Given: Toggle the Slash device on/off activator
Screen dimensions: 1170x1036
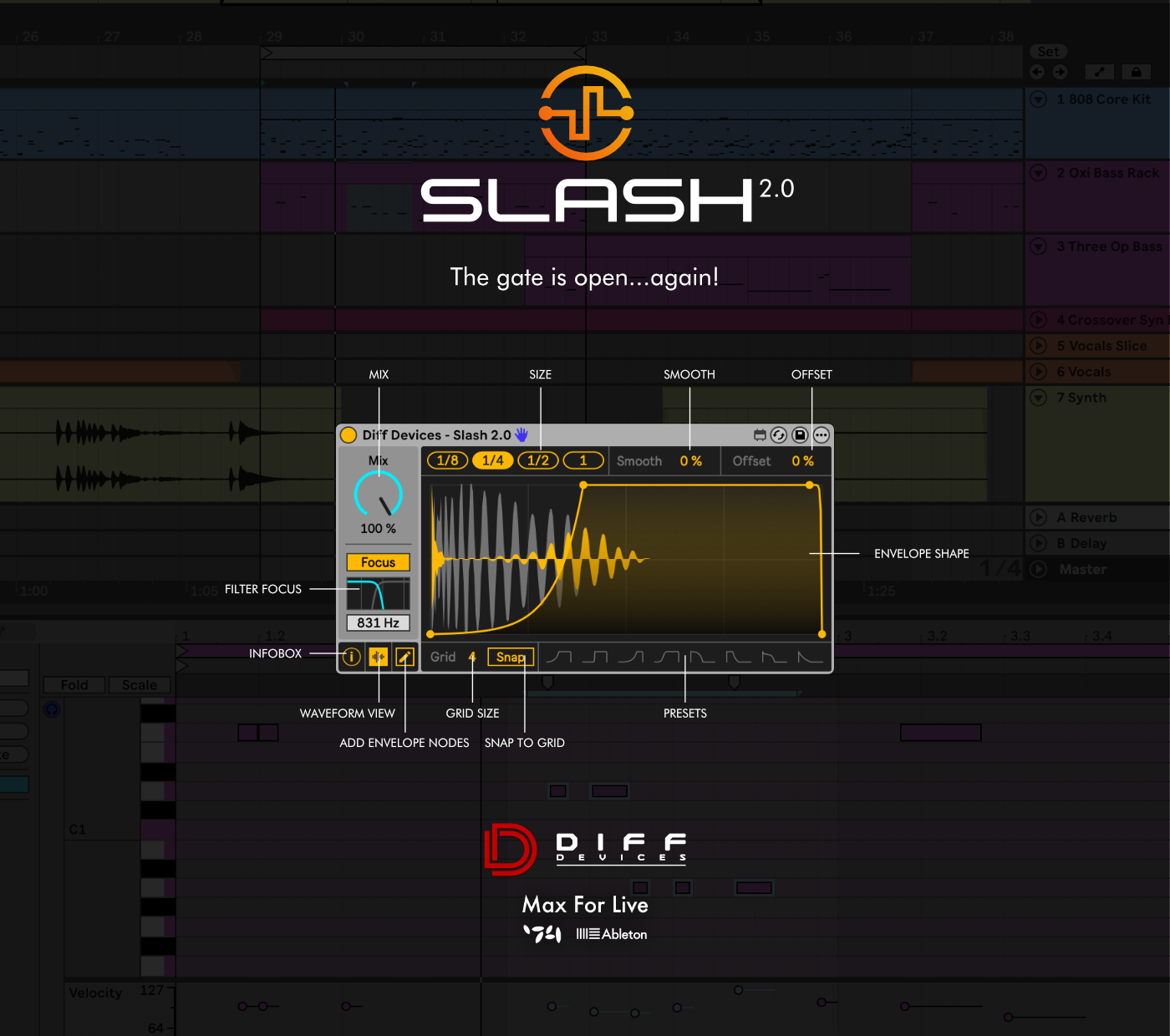Looking at the screenshot, I should tap(348, 435).
